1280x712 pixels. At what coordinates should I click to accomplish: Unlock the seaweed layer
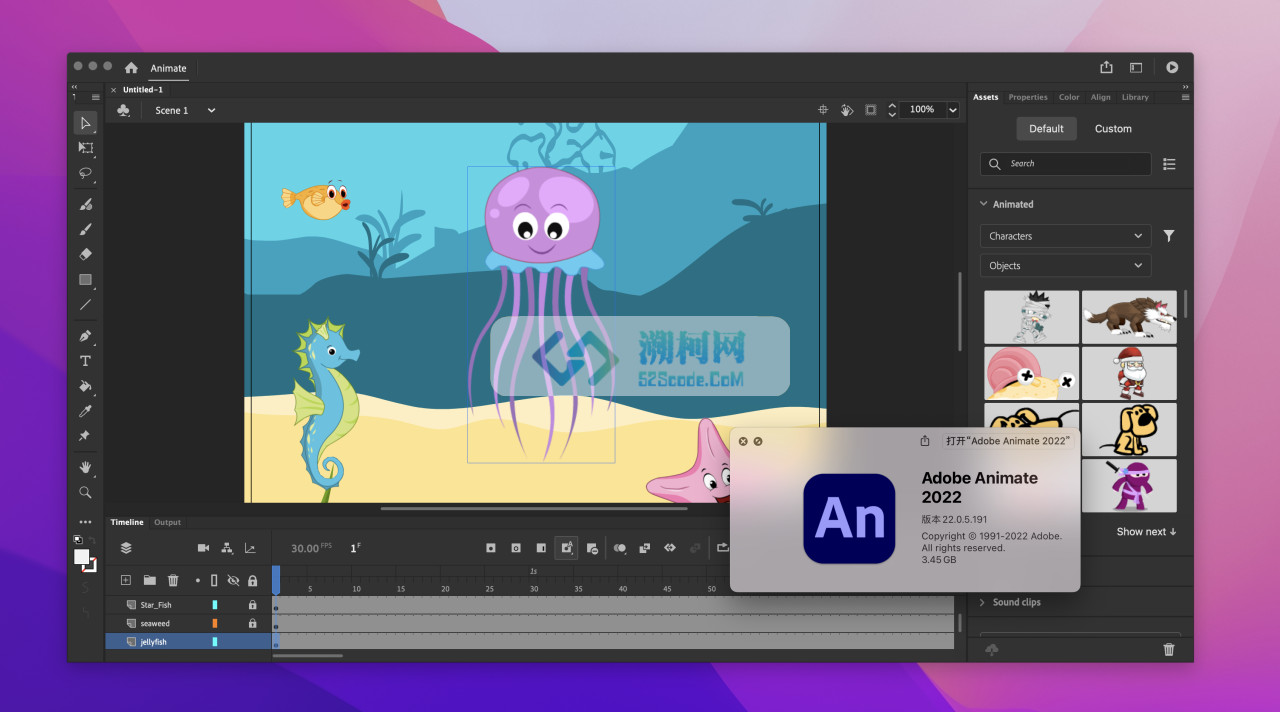coord(252,623)
